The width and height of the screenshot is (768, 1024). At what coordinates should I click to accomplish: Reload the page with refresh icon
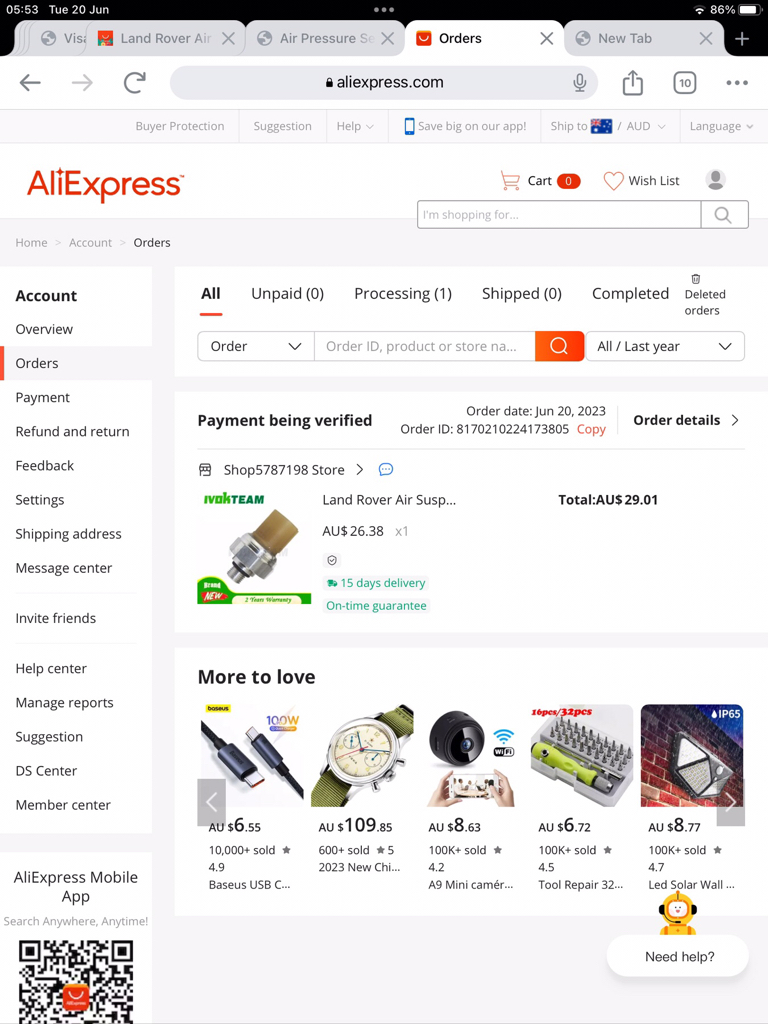135,82
